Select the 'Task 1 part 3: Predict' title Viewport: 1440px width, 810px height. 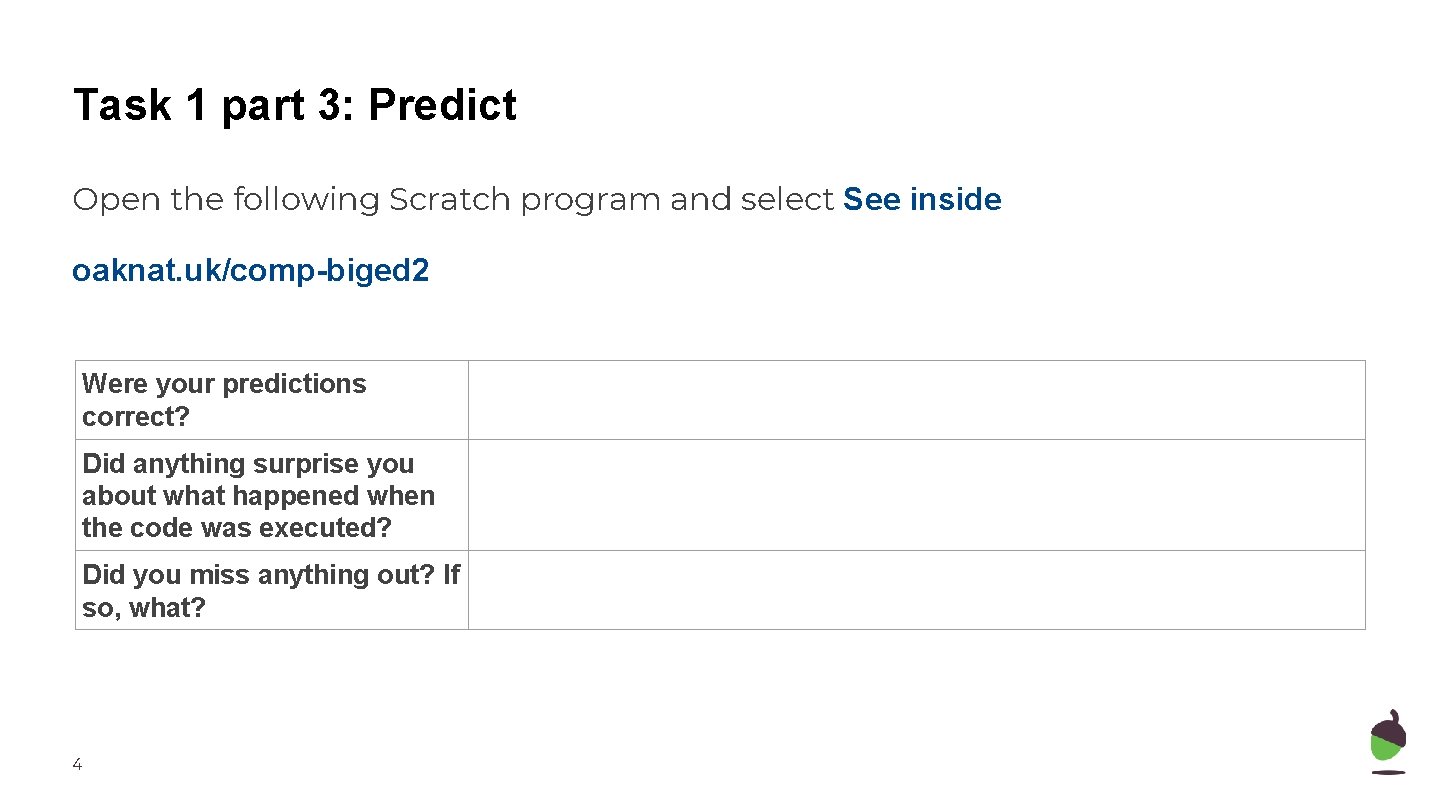295,105
